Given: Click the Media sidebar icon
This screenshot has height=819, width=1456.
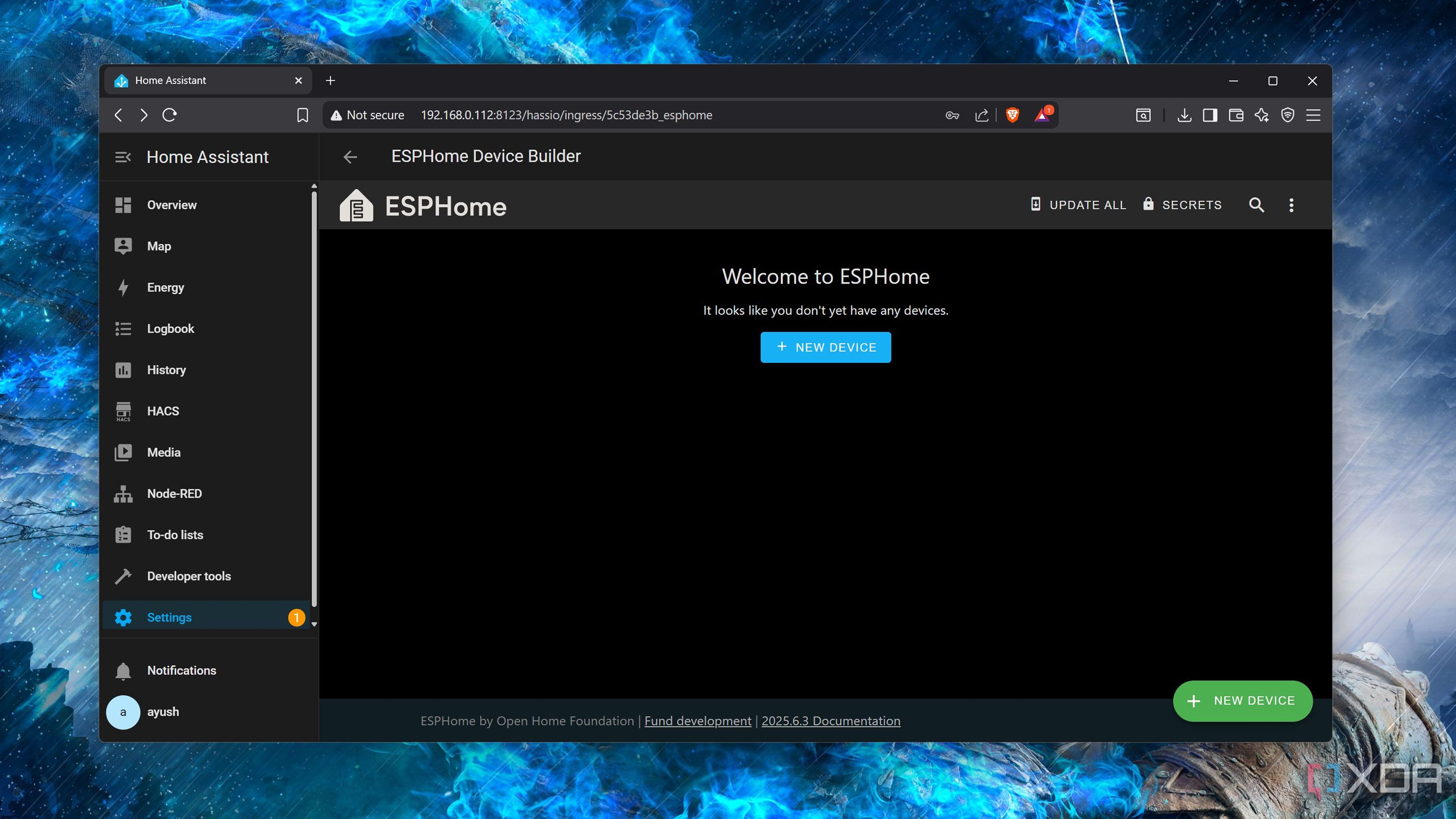Looking at the screenshot, I should click(122, 453).
